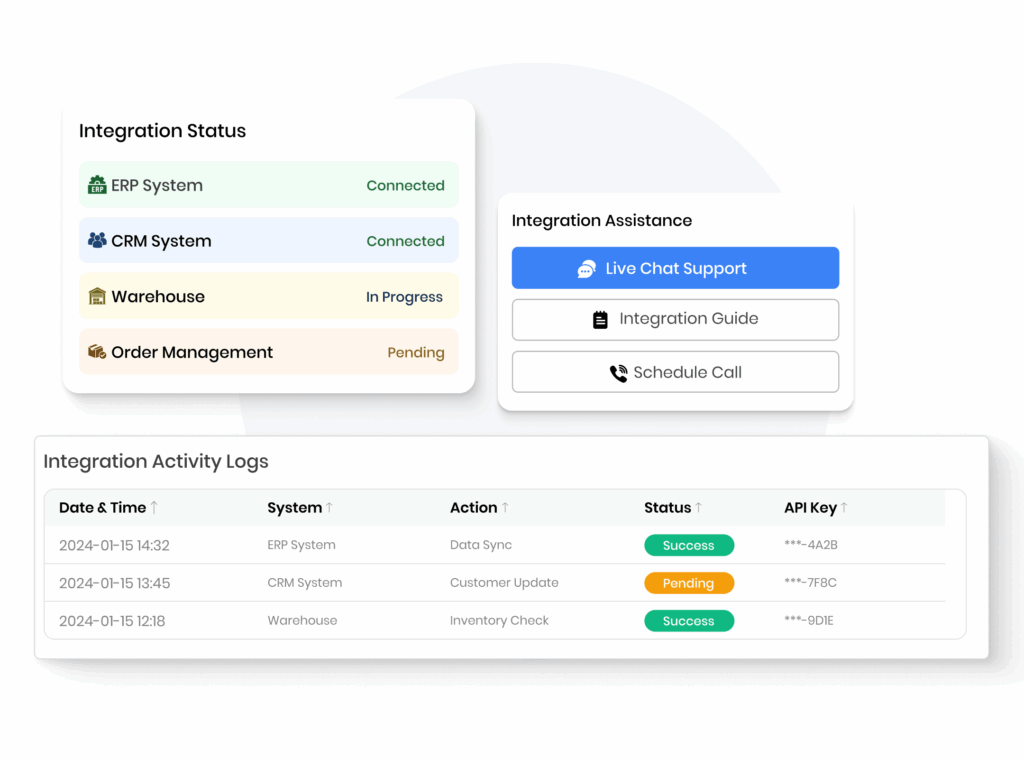Click Warehouse in the activity logs
The width and height of the screenshot is (1024, 759).
pyautogui.click(x=302, y=621)
